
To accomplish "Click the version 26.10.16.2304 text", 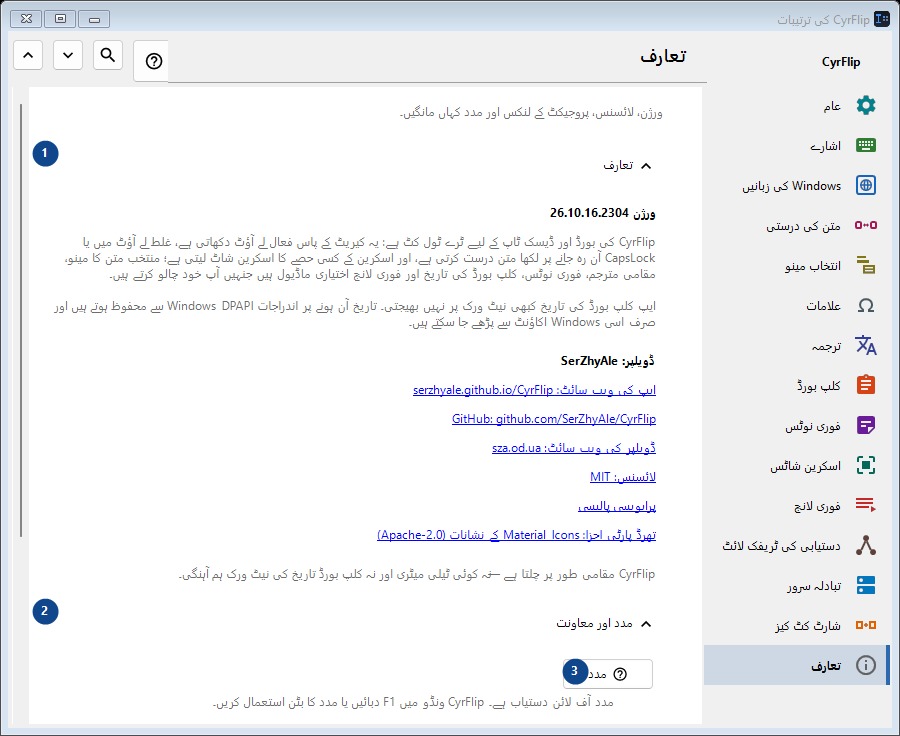I will pos(603,214).
